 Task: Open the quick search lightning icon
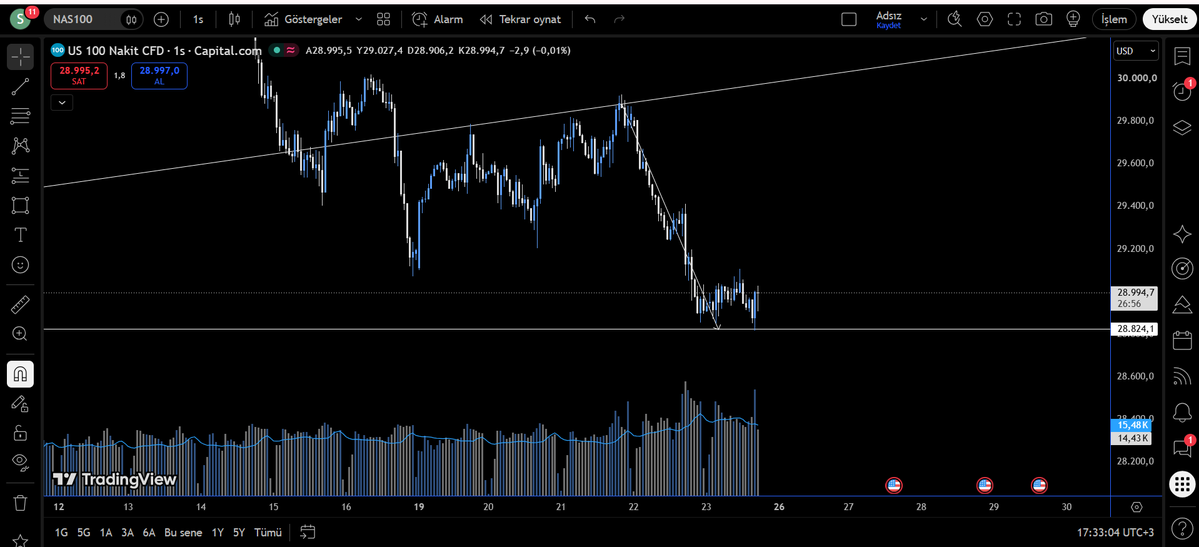(x=954, y=19)
